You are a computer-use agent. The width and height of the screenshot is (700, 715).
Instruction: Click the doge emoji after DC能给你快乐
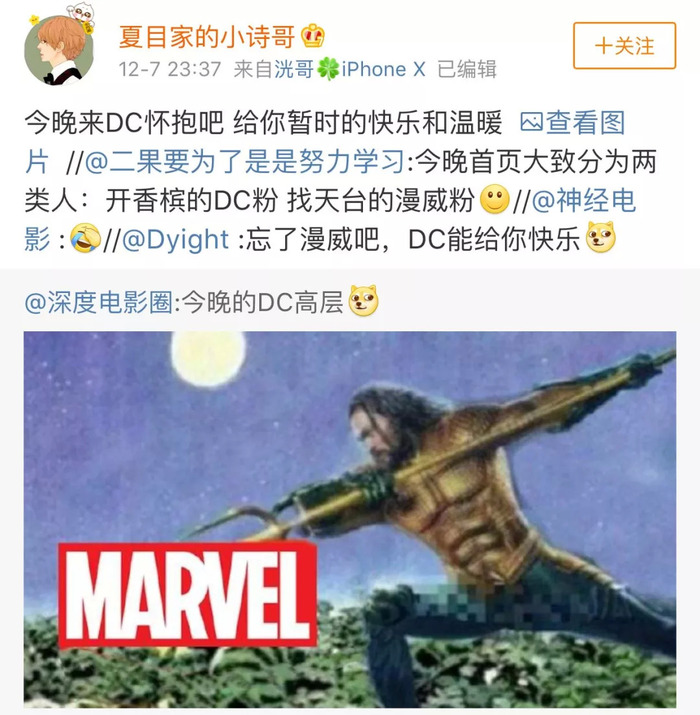coord(601,238)
